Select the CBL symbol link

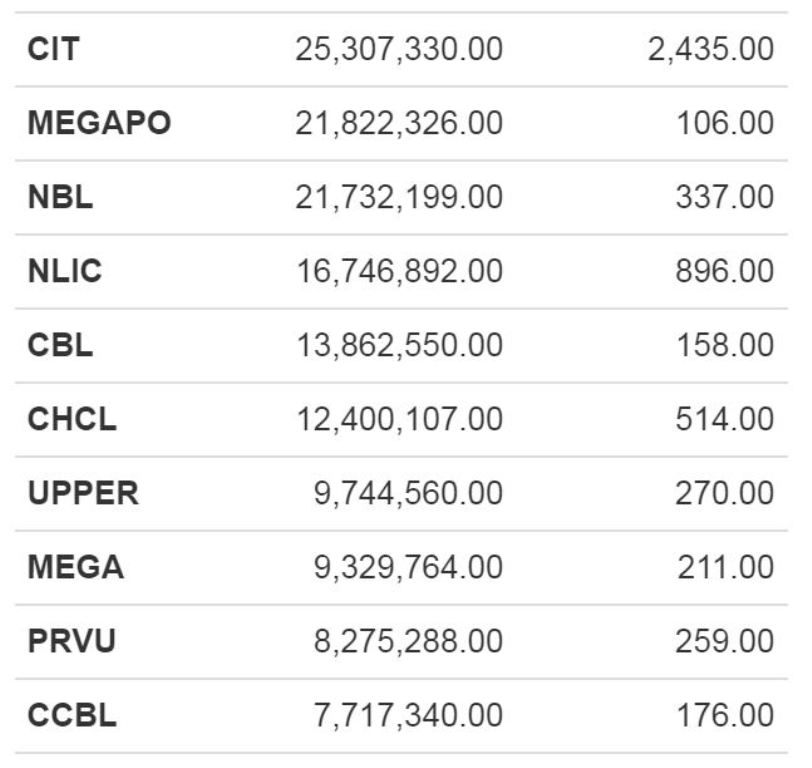[x=60, y=345]
